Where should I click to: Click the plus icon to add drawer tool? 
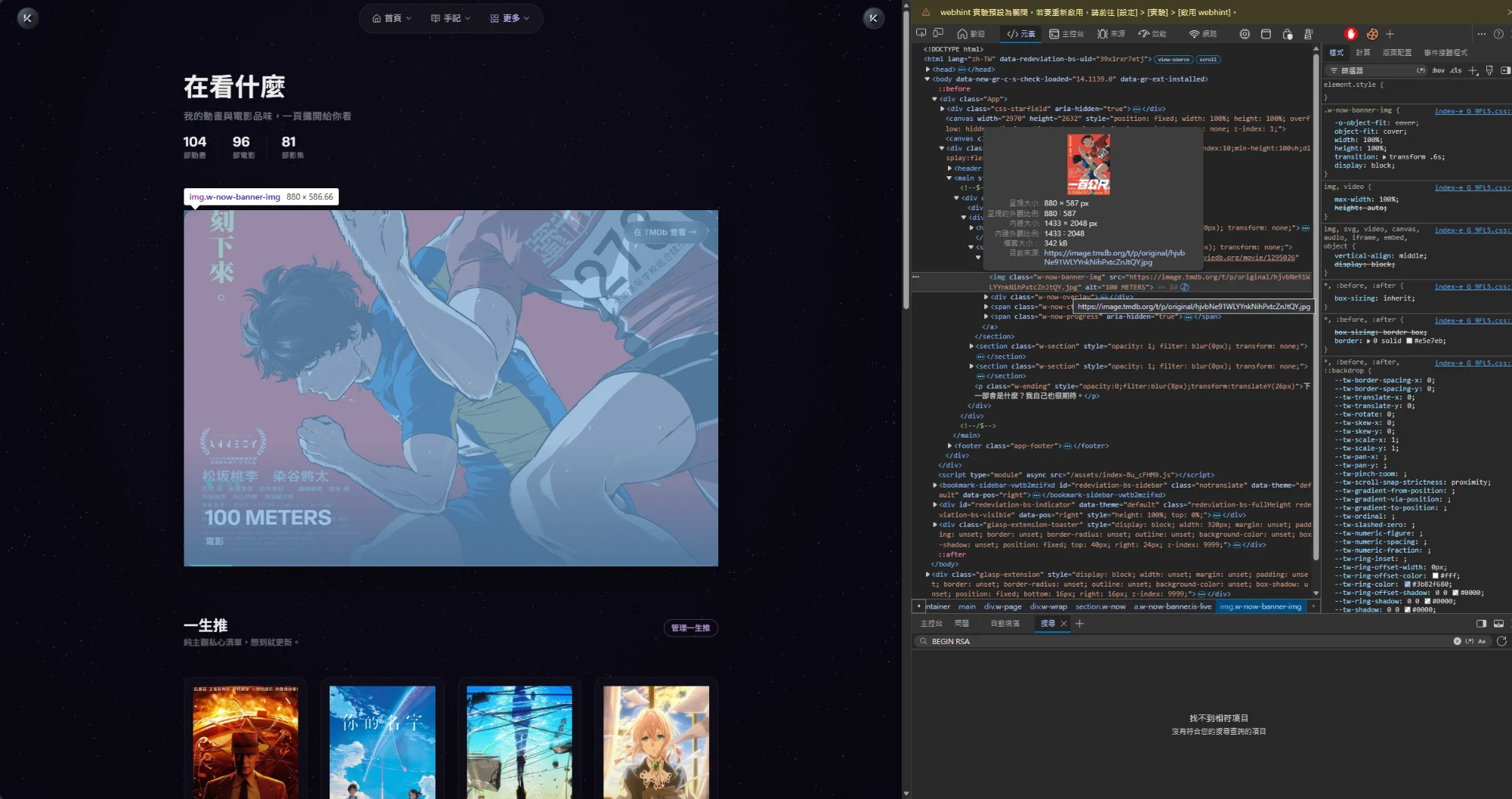point(1080,624)
